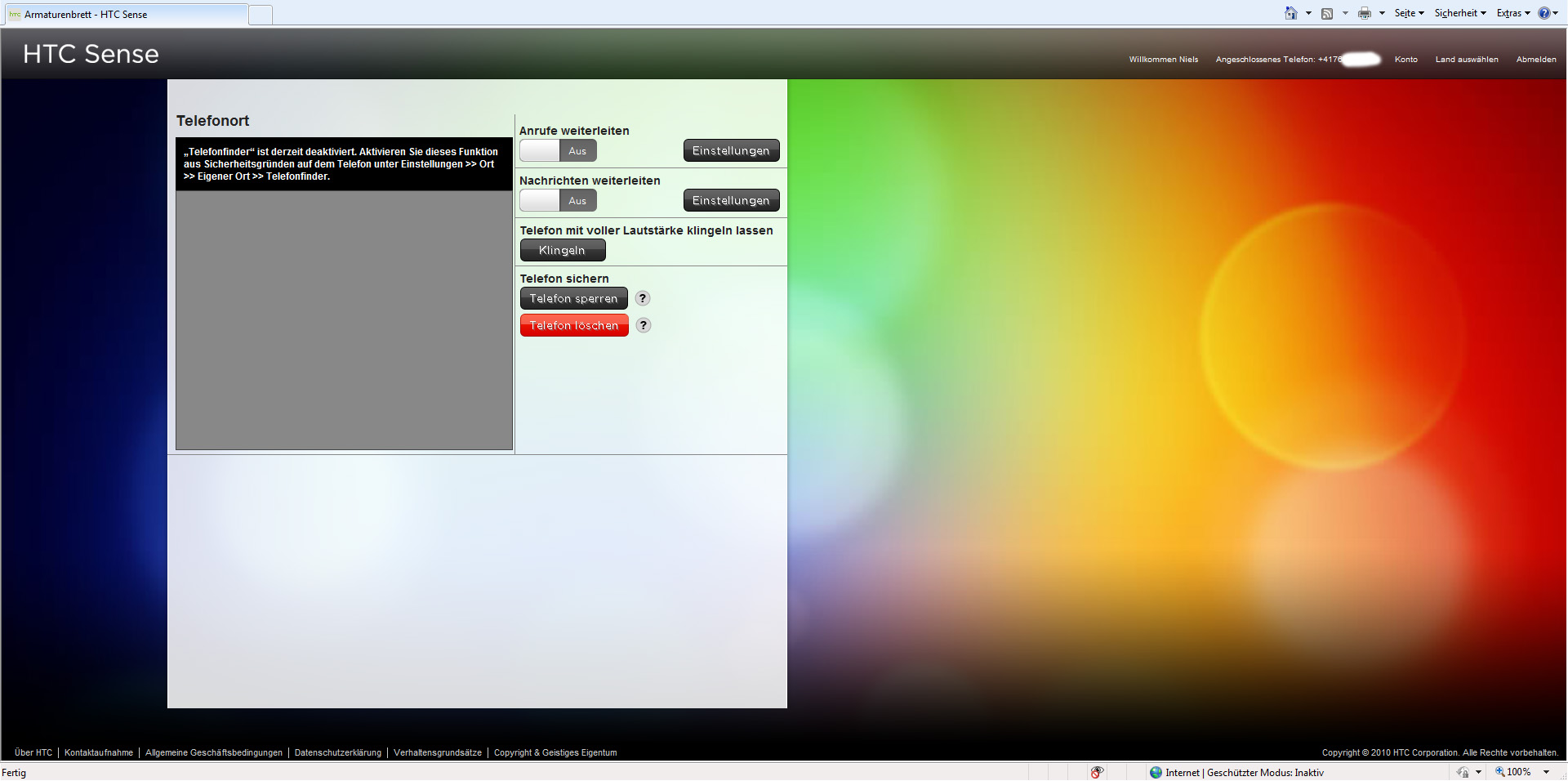Image resolution: width=1568 pixels, height=781 pixels.
Task: Open Einstellungen for Nachrichten weiterleiten
Action: [x=731, y=200]
